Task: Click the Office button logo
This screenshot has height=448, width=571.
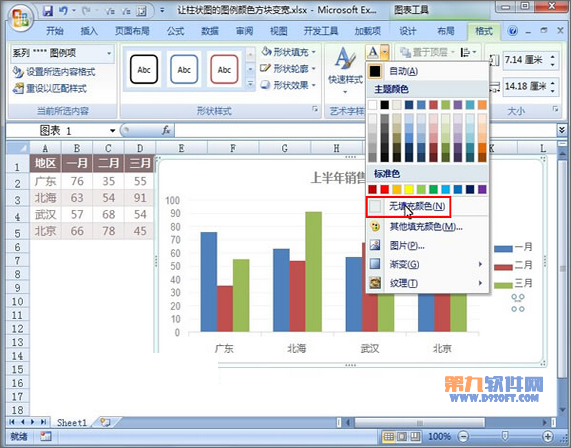Action: click(20, 17)
